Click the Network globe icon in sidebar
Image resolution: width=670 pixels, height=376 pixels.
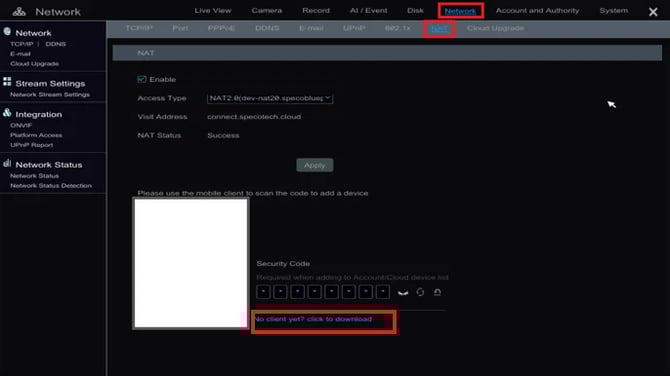(7, 31)
